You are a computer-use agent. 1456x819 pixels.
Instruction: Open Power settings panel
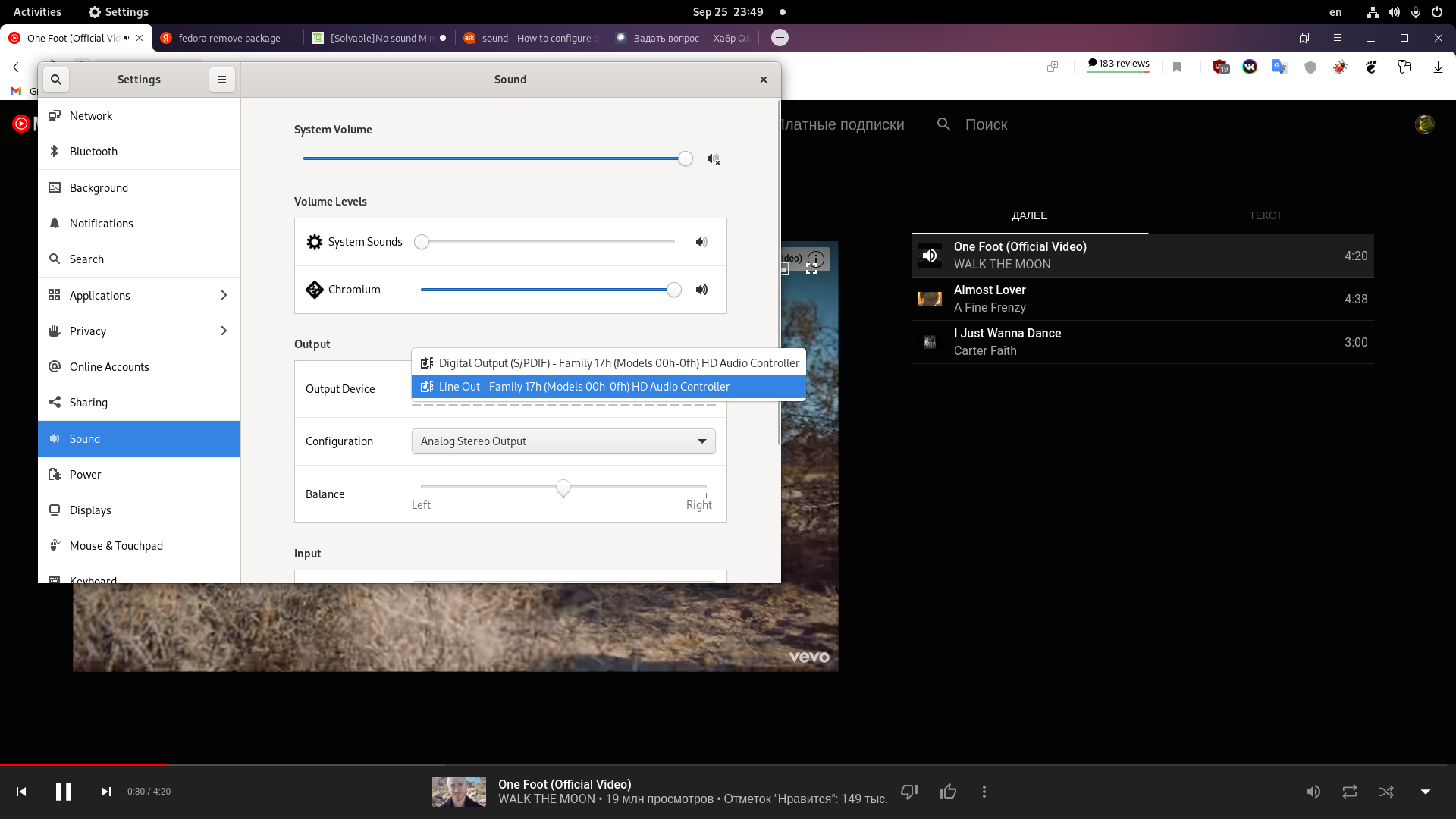[140, 475]
